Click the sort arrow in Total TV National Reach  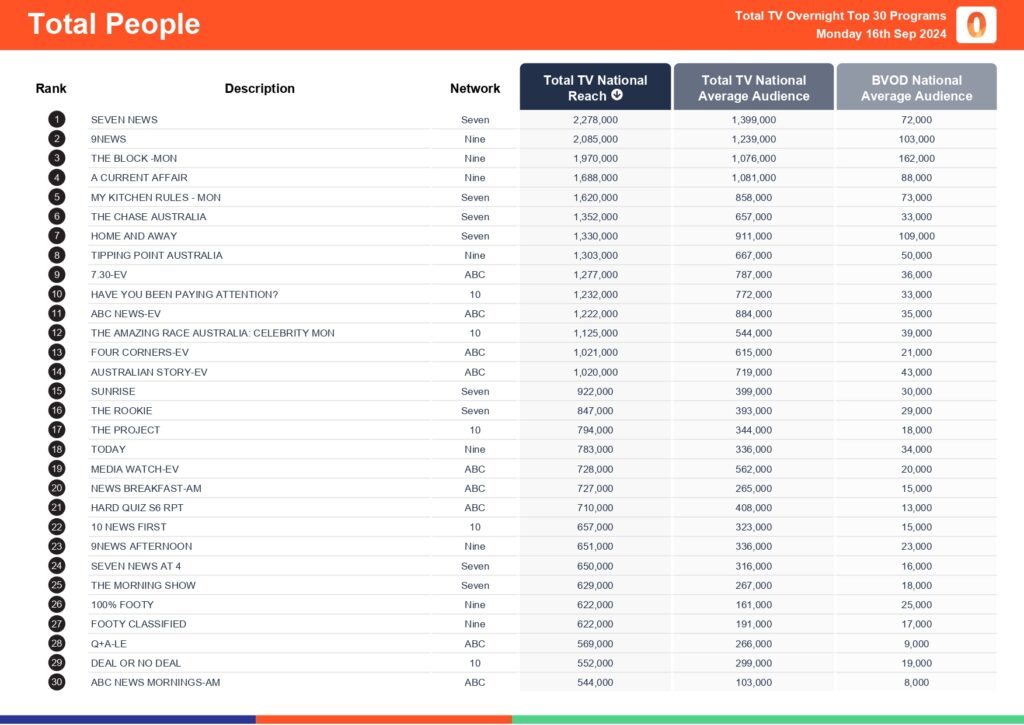pyautogui.click(x=617, y=96)
